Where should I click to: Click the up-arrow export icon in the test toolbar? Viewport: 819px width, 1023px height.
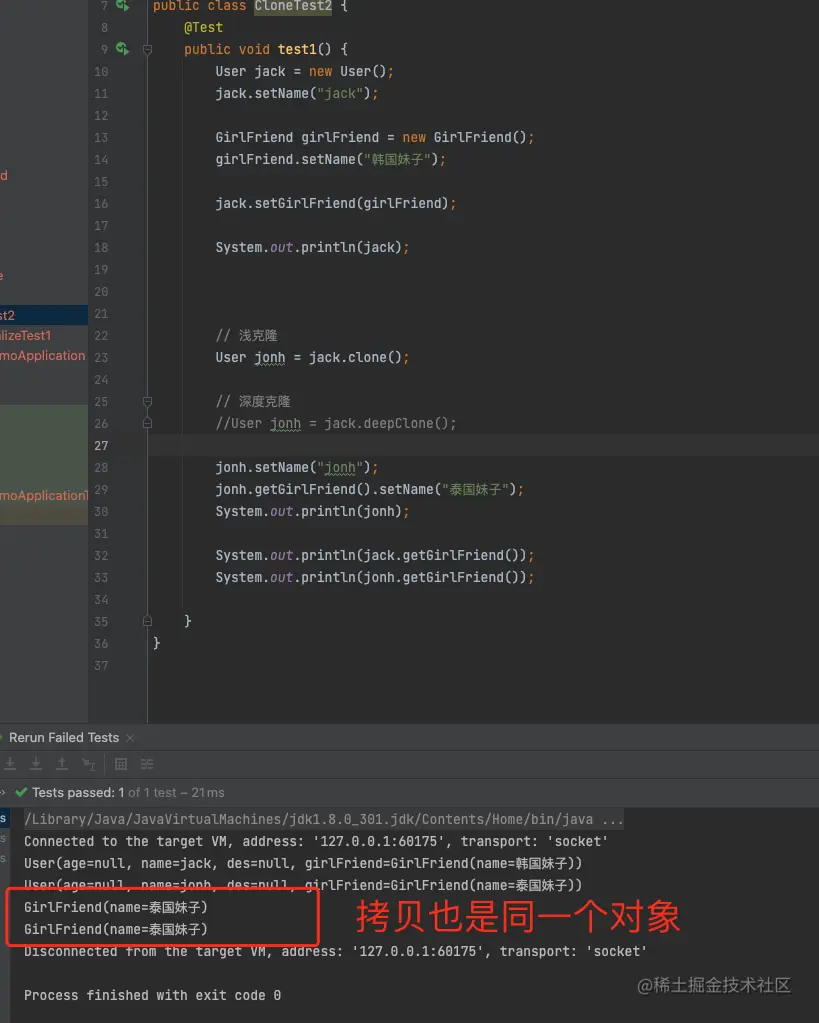click(x=62, y=763)
